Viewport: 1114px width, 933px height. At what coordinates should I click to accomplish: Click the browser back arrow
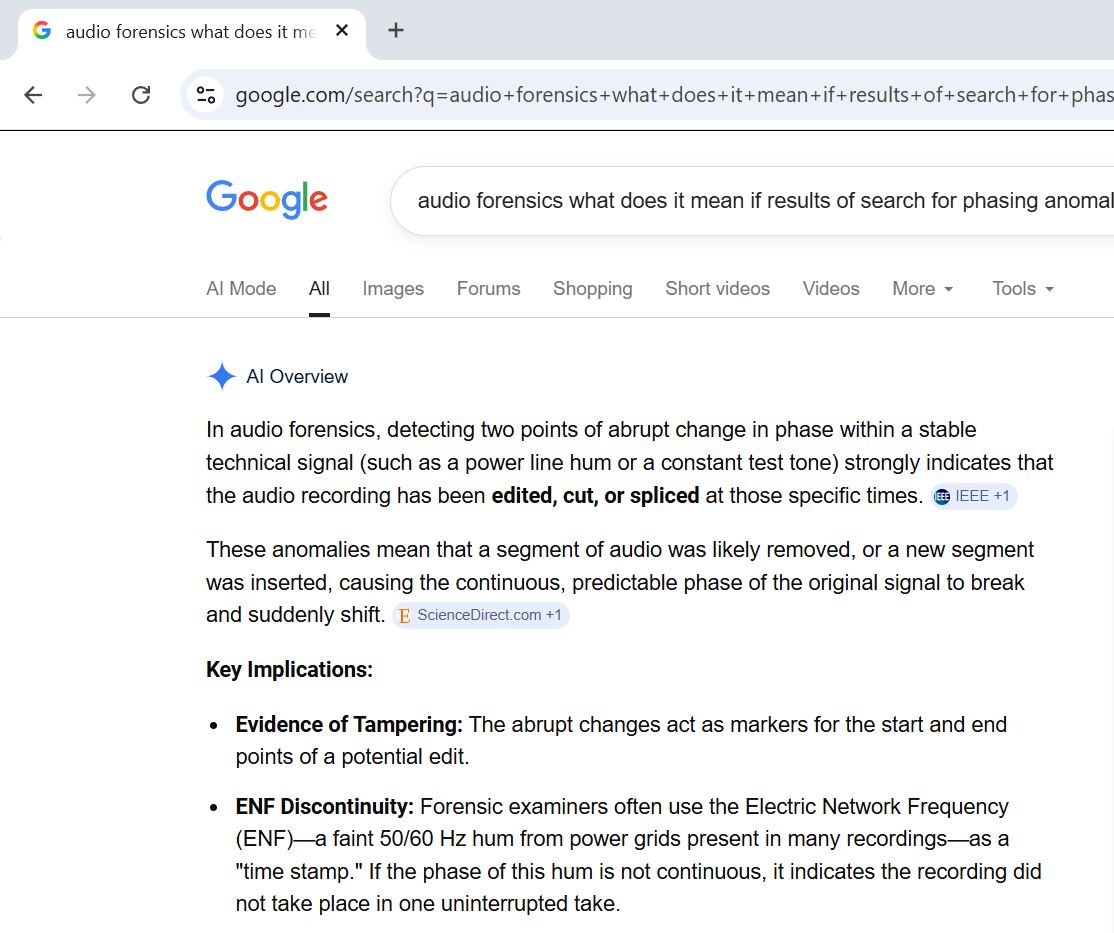tap(33, 95)
